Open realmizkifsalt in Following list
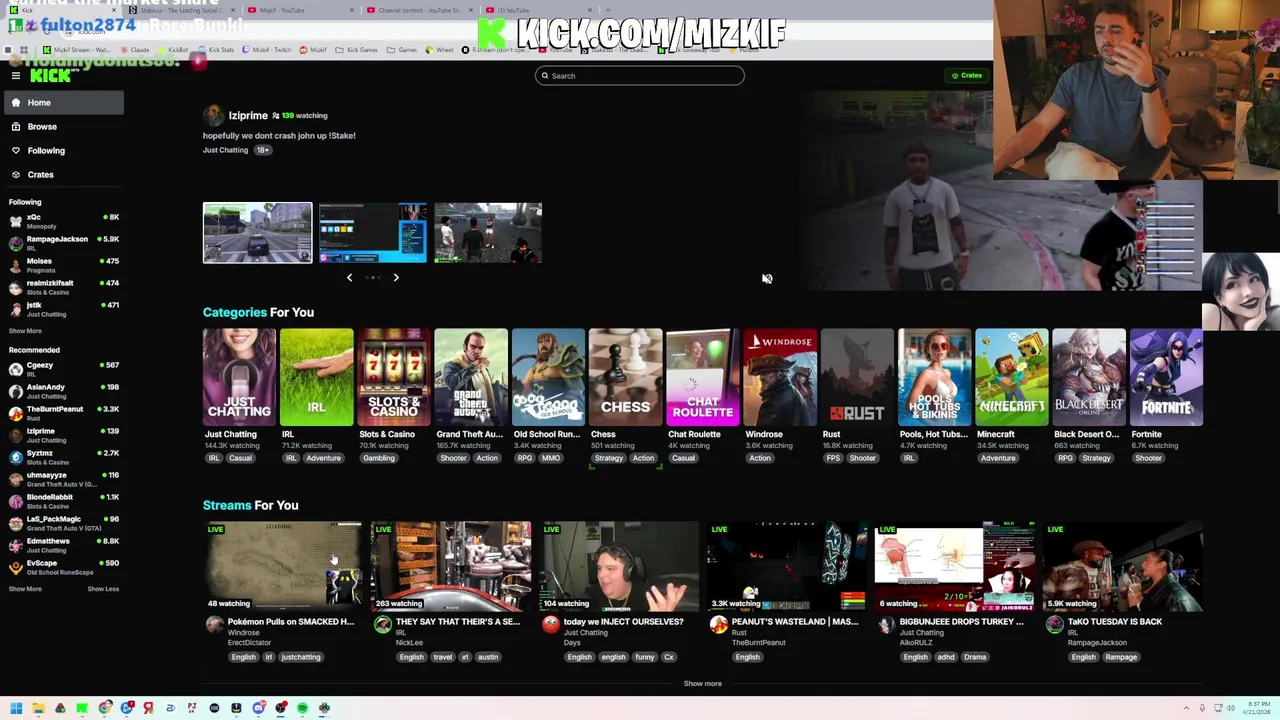This screenshot has width=1280, height=720. click(x=64, y=287)
